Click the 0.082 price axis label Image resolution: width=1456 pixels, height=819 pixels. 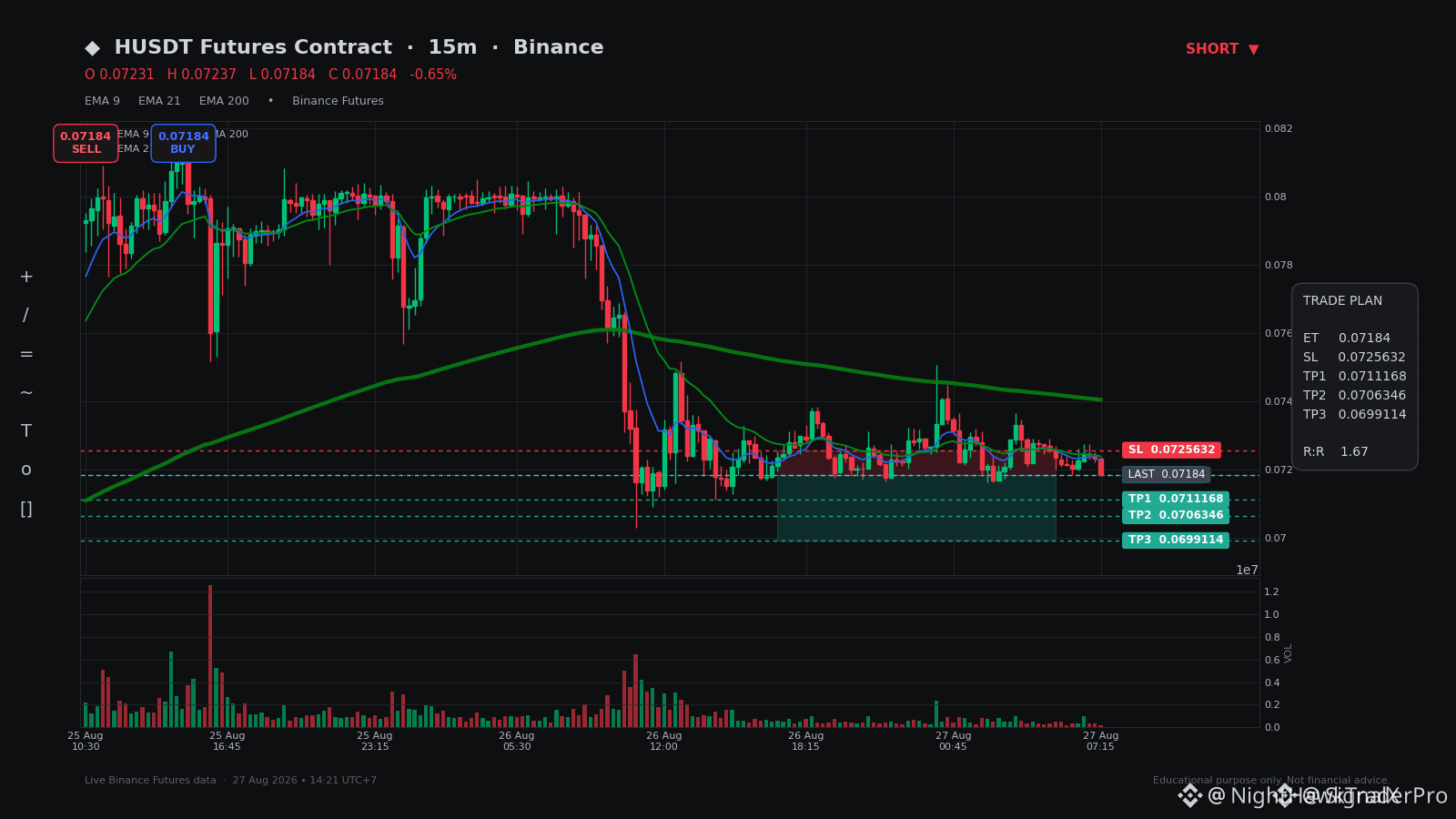tap(1279, 128)
